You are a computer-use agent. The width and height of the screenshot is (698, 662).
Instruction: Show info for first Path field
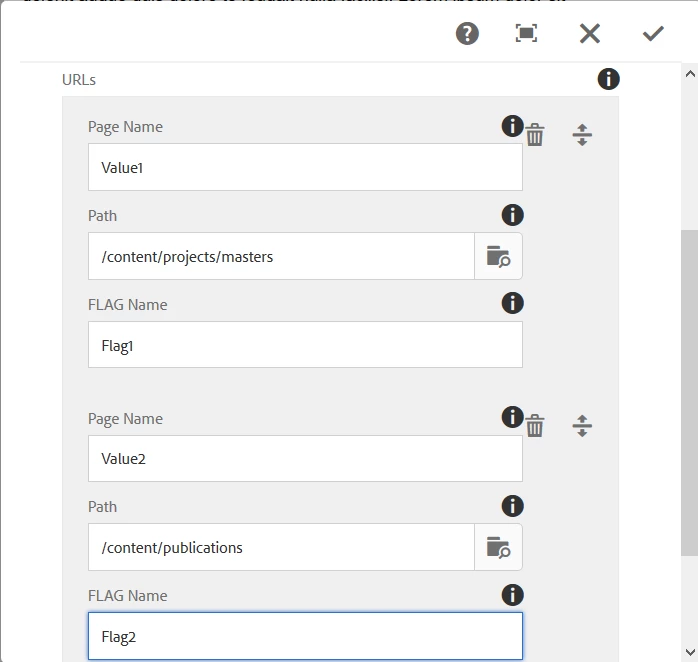[x=512, y=215]
